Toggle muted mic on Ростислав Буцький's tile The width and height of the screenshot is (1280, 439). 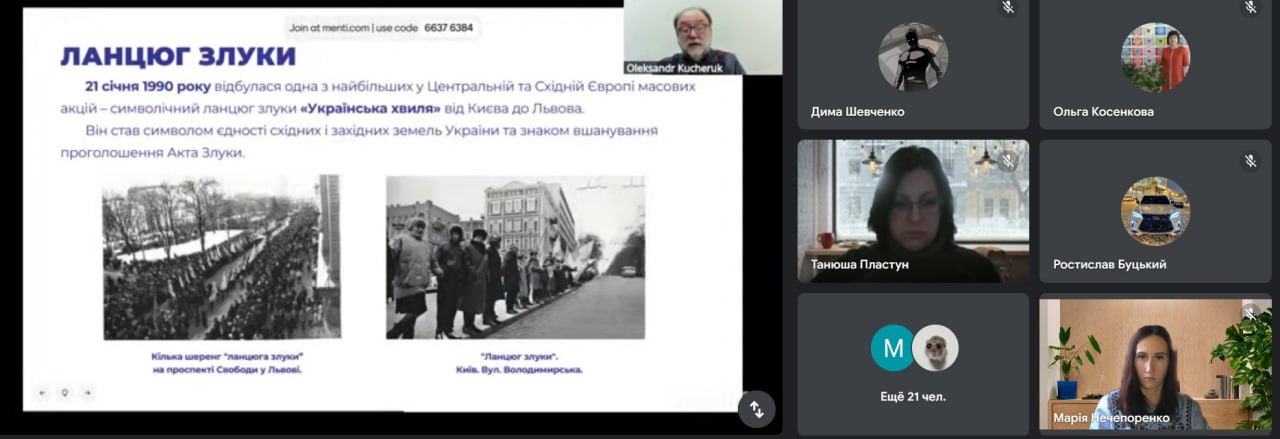pyautogui.click(x=1250, y=160)
